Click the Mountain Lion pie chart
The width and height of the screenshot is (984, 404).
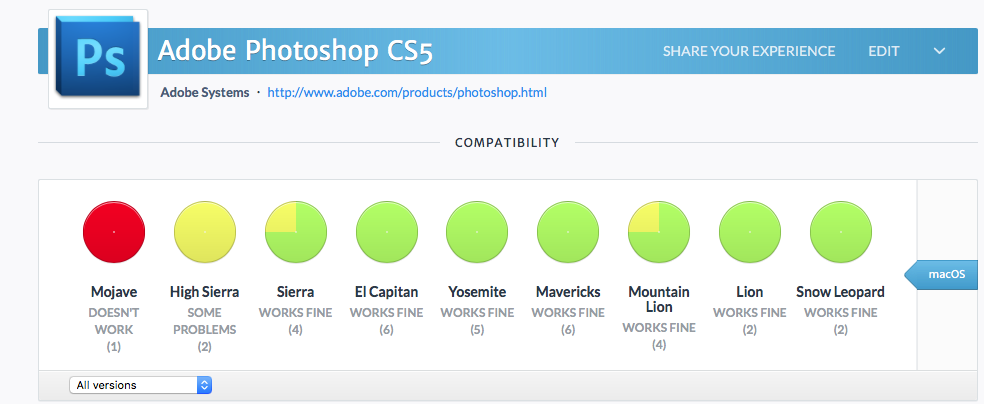[x=659, y=231]
